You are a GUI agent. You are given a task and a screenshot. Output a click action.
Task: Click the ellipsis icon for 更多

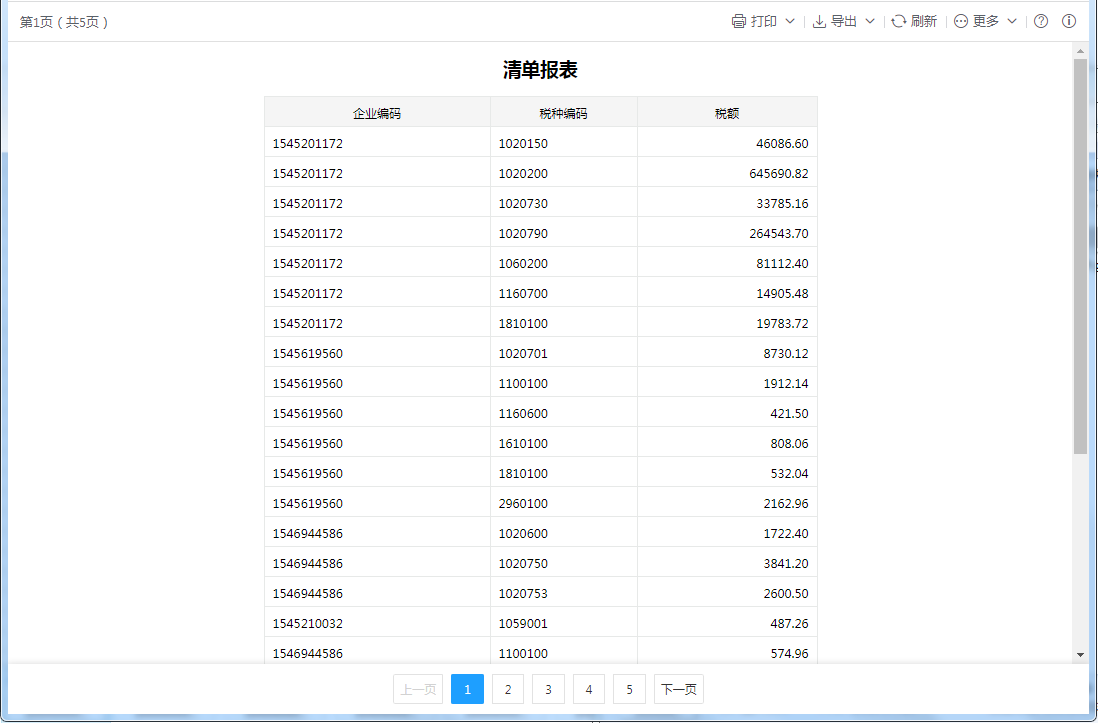point(961,21)
